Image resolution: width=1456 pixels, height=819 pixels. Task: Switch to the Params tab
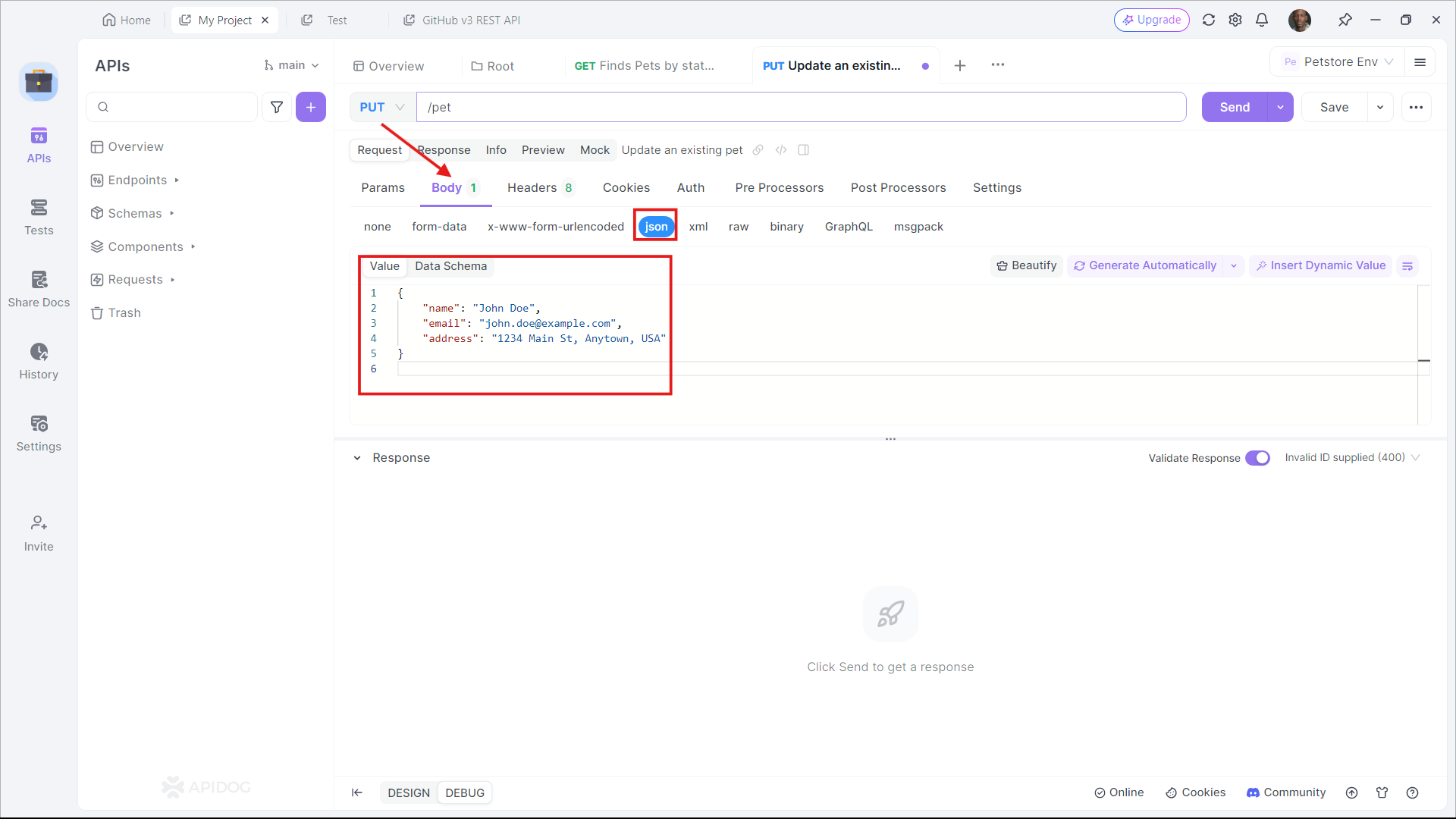[x=383, y=188]
